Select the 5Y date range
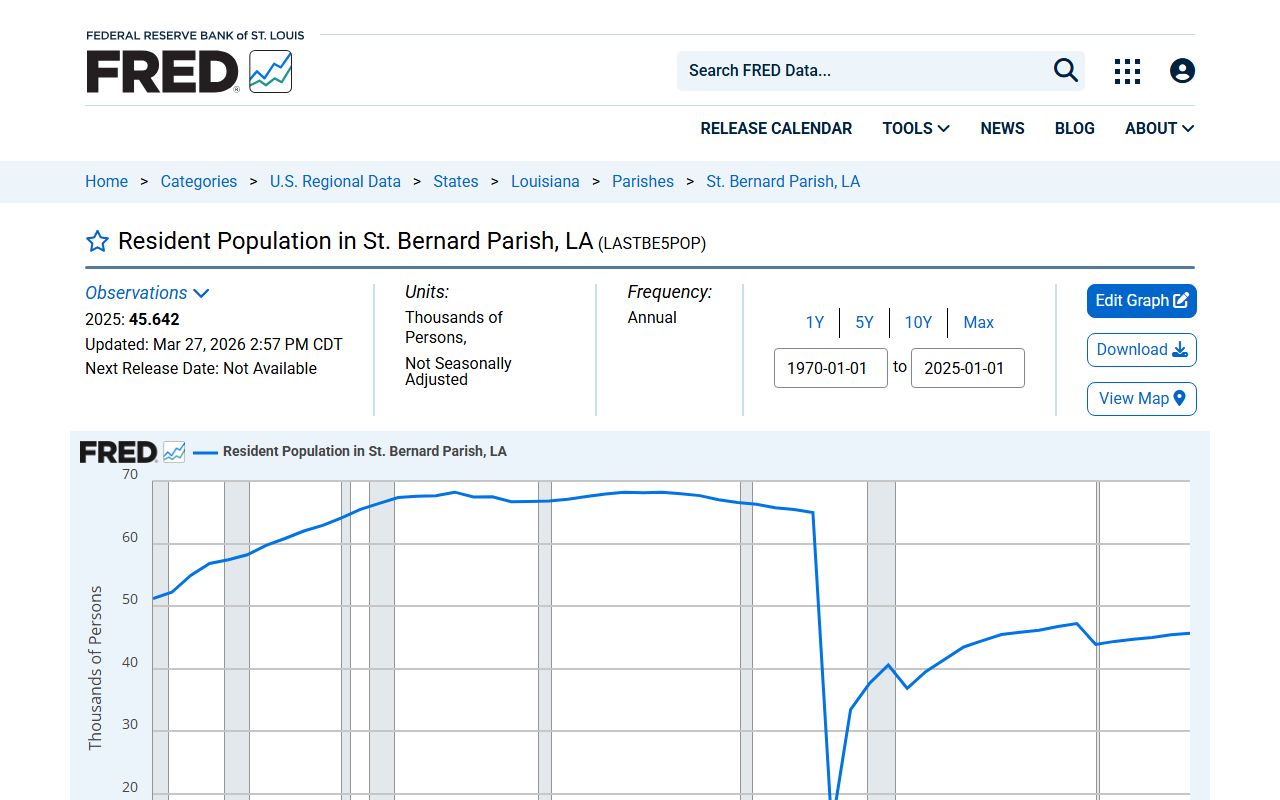This screenshot has width=1280, height=800. (864, 322)
